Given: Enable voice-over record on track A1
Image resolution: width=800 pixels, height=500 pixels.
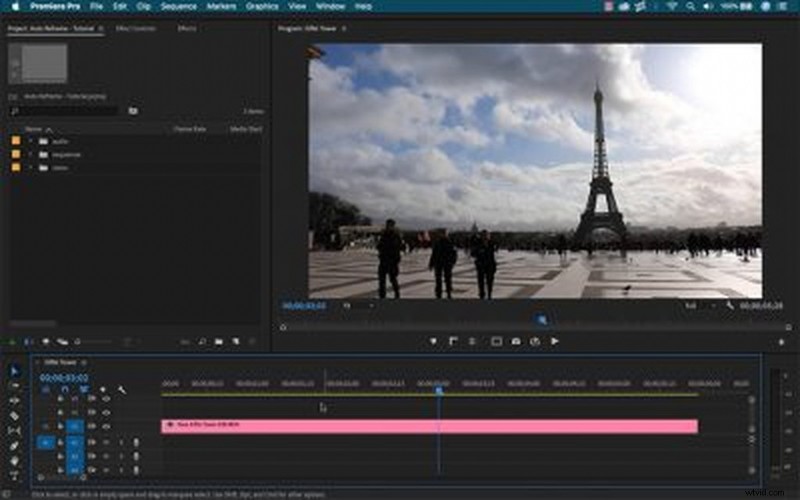Looking at the screenshot, I should click(136, 442).
